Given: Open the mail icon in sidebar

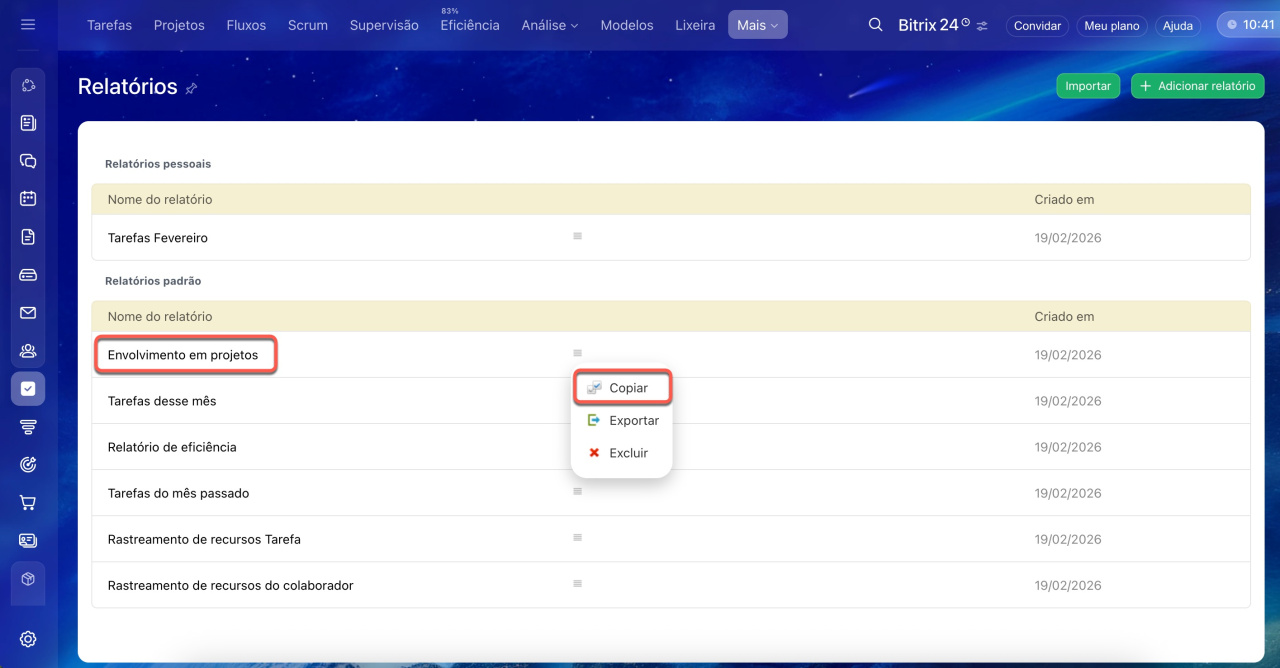Looking at the screenshot, I should (x=28, y=313).
